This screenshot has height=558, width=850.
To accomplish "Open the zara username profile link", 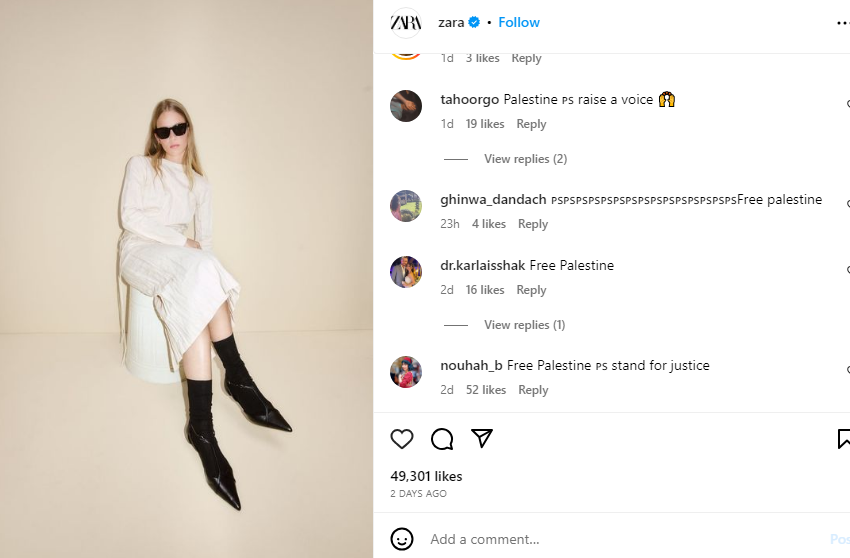I will pos(451,22).
